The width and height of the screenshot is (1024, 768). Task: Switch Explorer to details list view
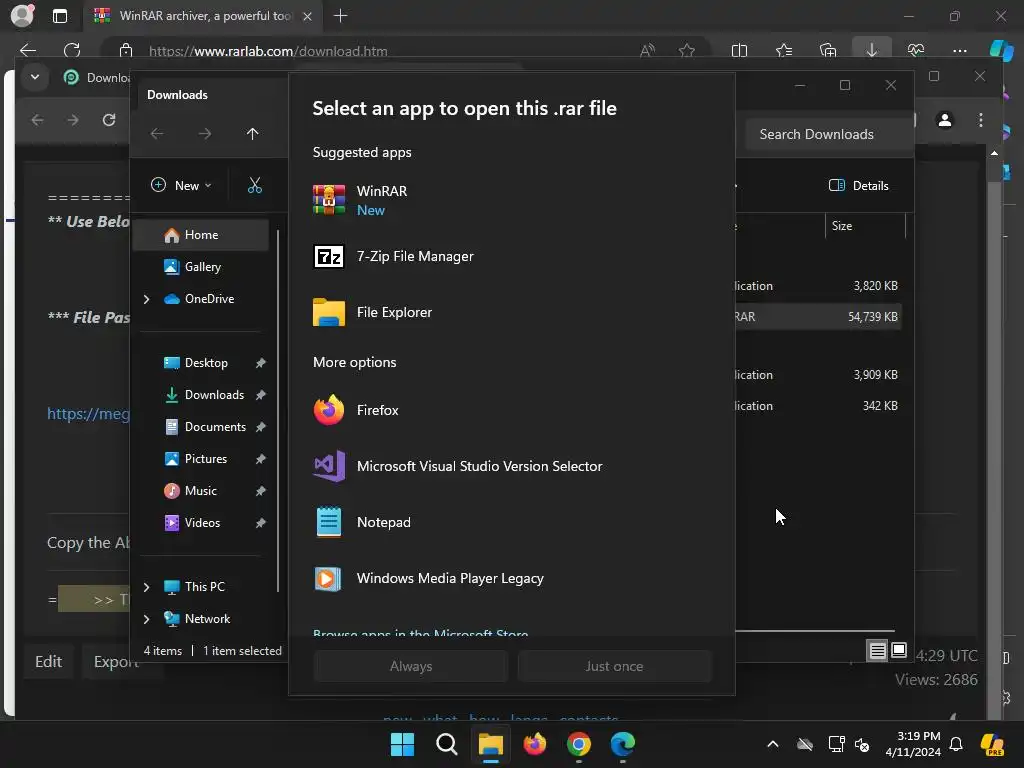tap(877, 650)
